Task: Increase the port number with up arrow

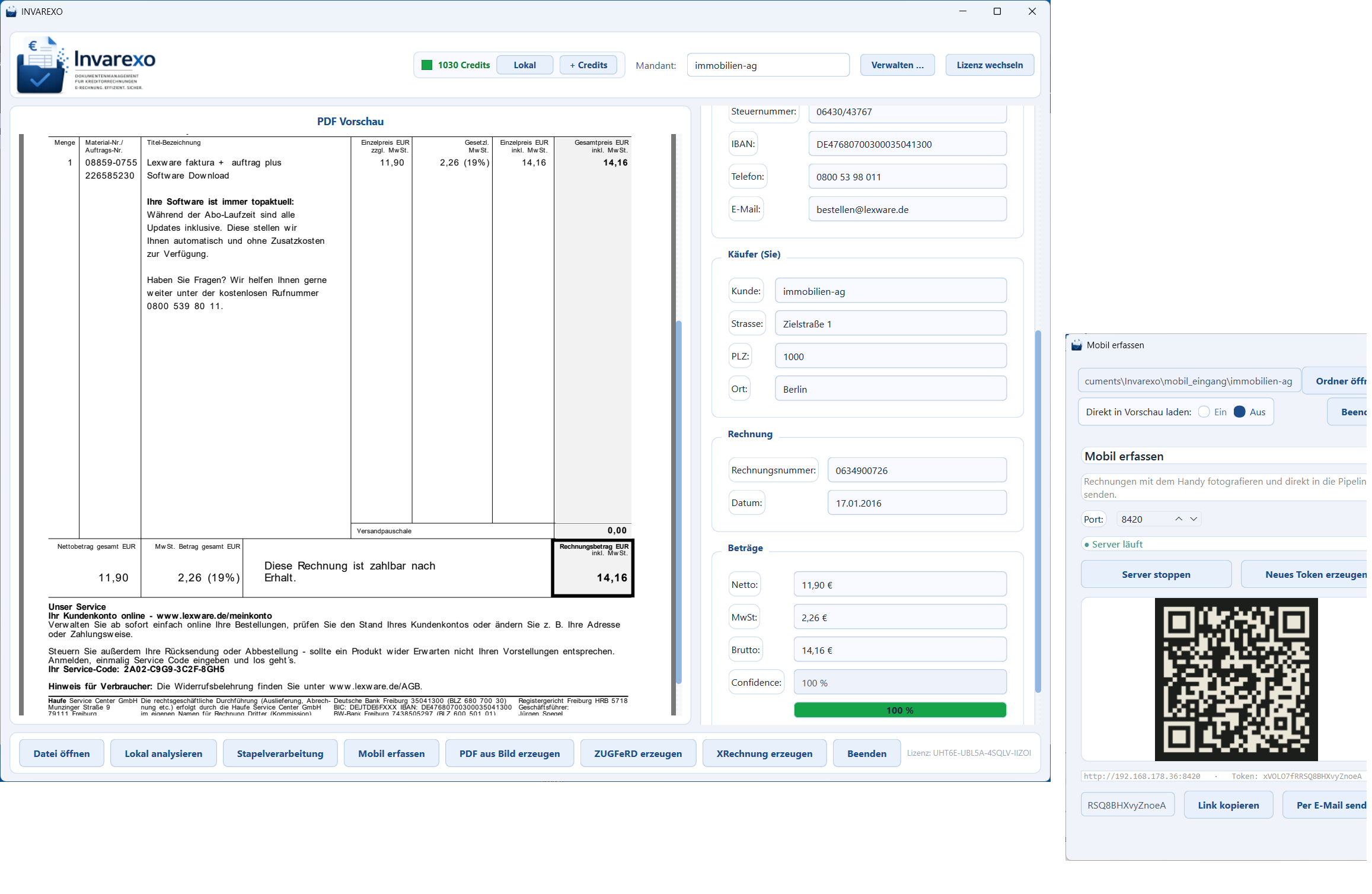Action: (1179, 519)
